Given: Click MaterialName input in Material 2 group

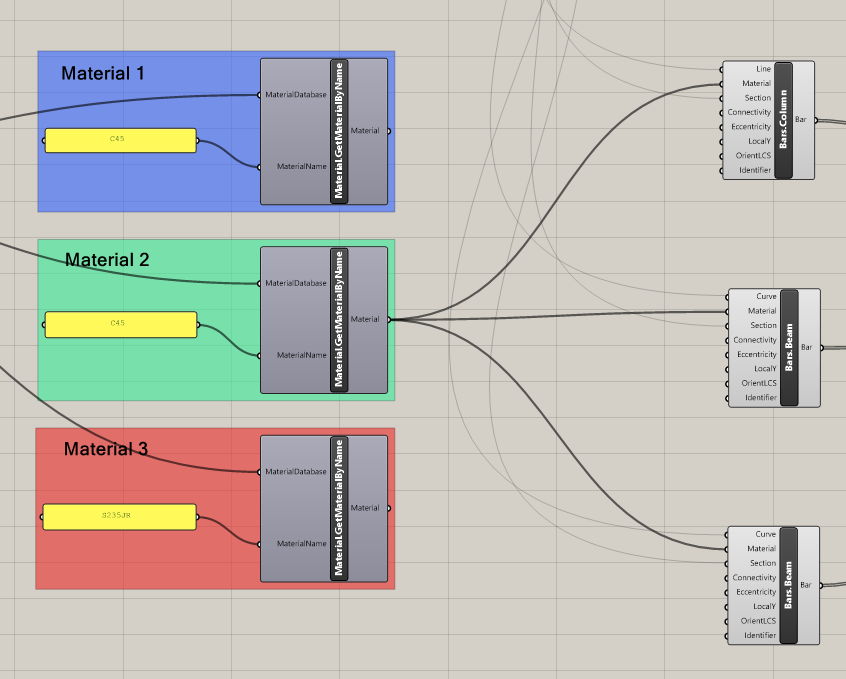Looking at the screenshot, I should (302, 355).
